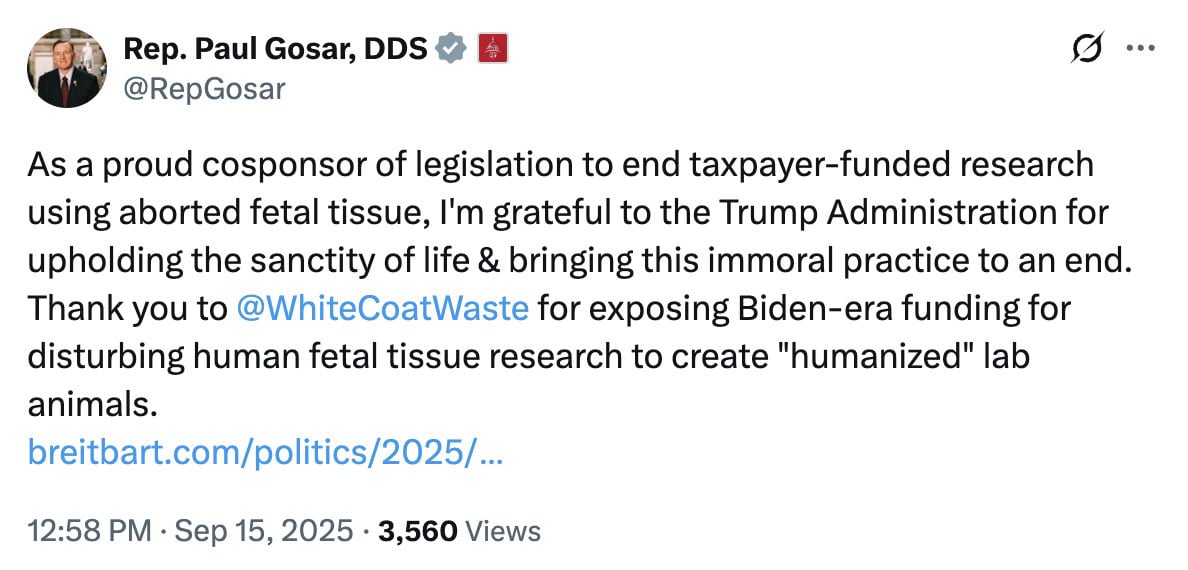Viewport: 1188px width, 570px height.
Task: Click the Sep 15, 2025 post date
Action: [264, 530]
